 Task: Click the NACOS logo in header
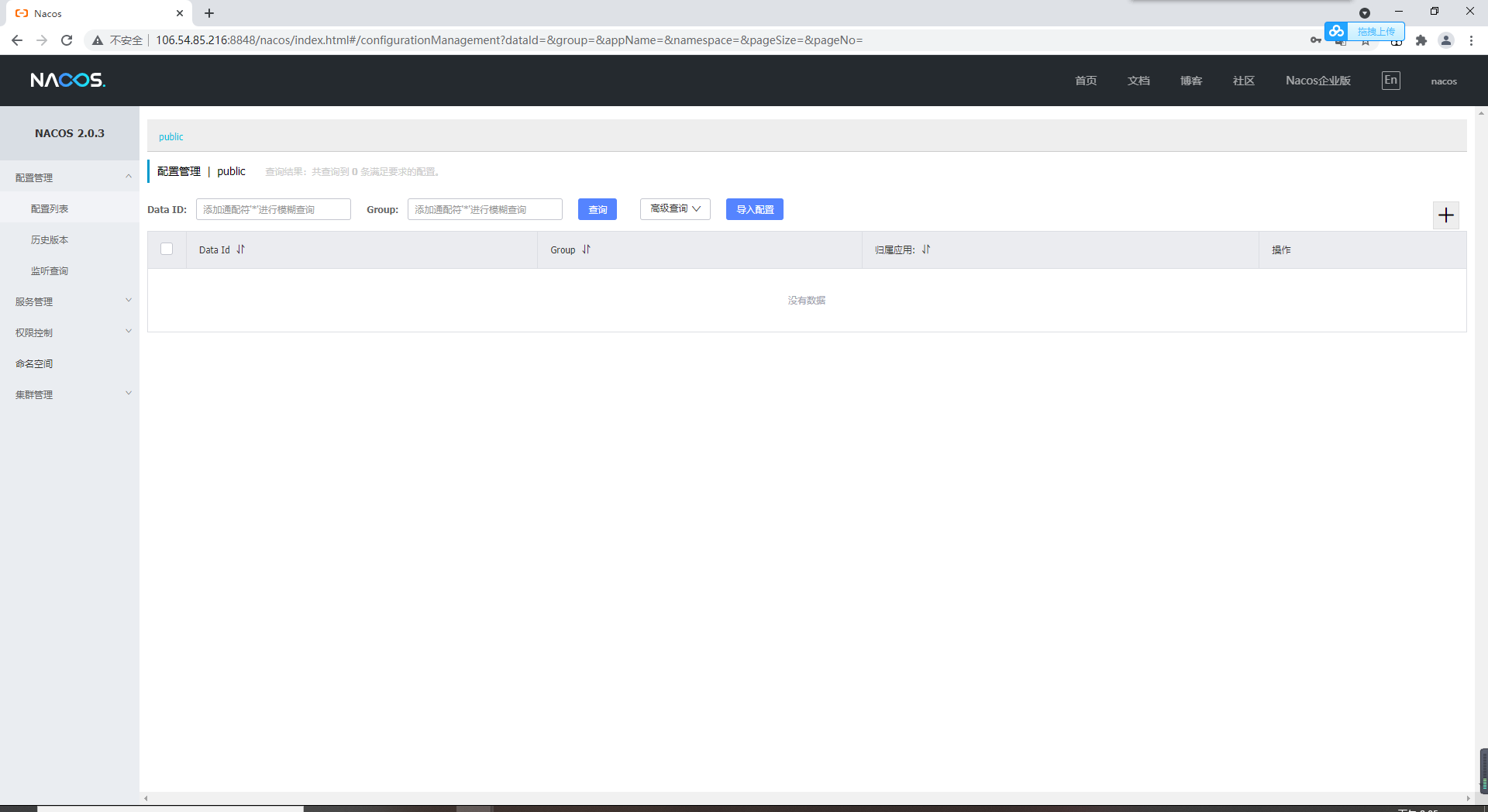click(x=67, y=80)
